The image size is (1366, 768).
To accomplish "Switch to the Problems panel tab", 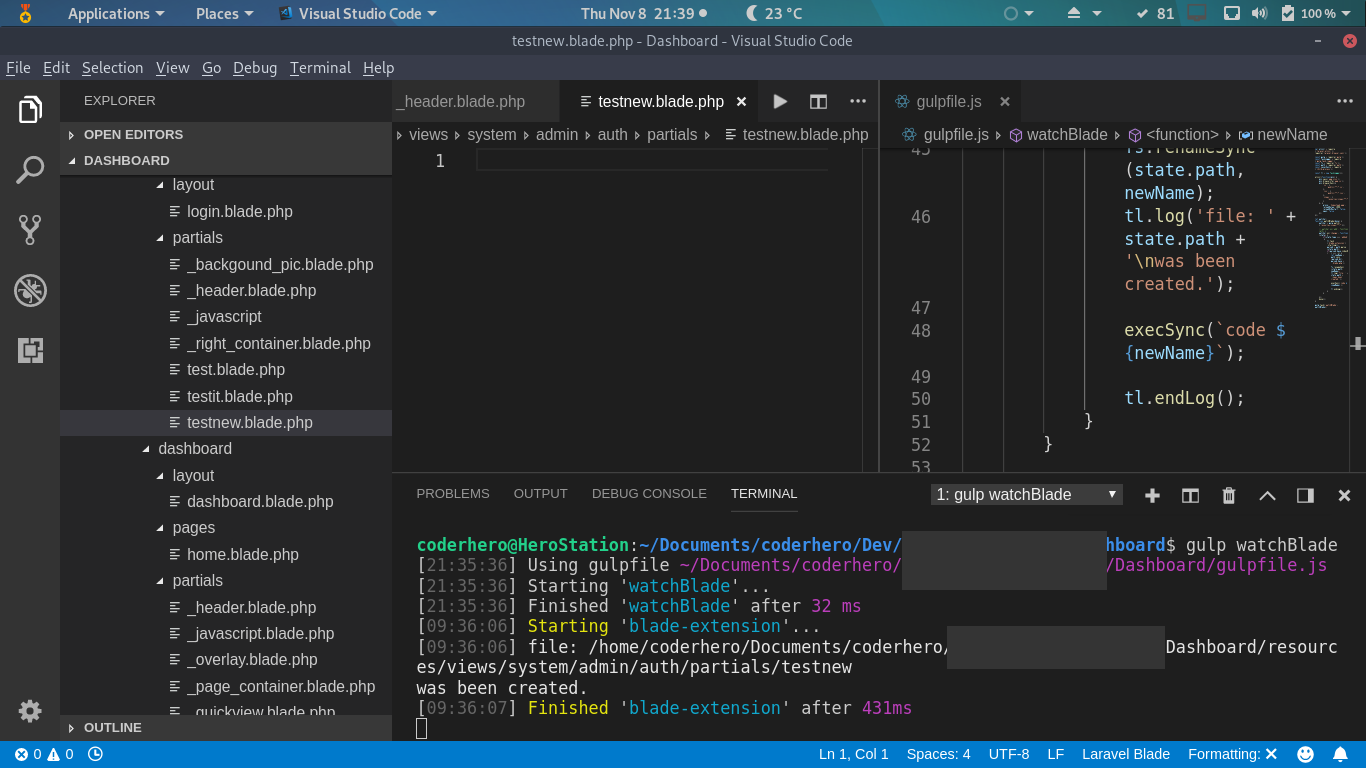I will click(x=453, y=494).
